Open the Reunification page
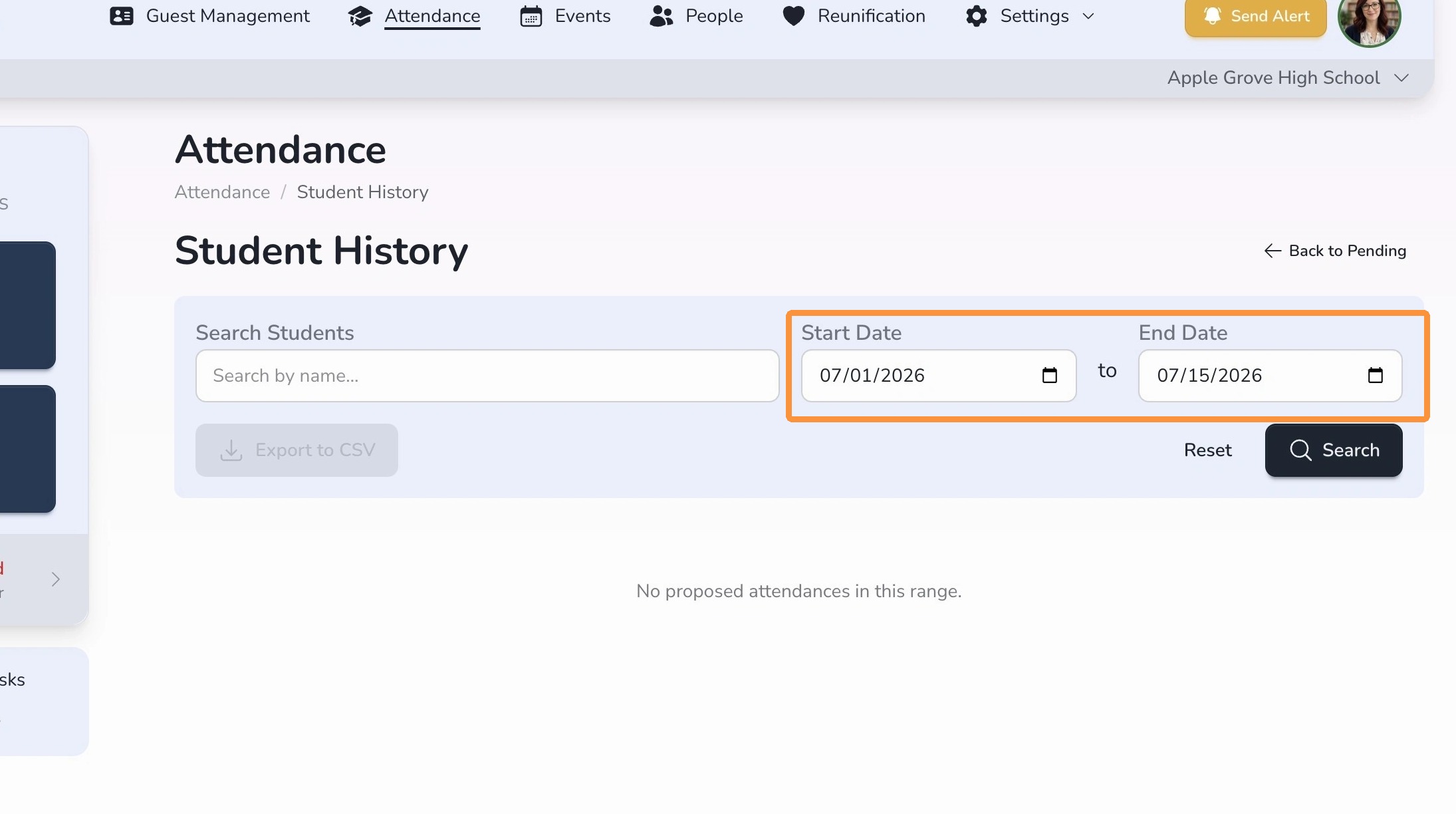Screen dimensions: 1456x814 (x=854, y=16)
